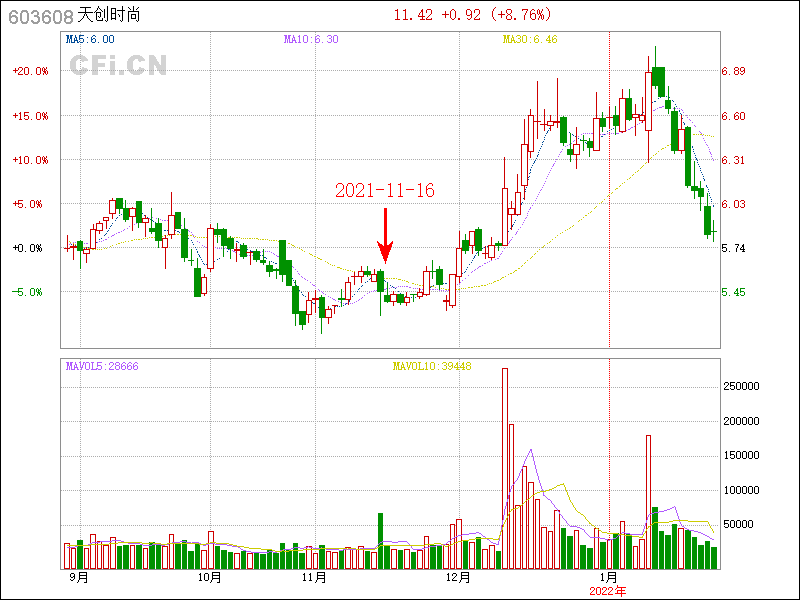The image size is (800, 600).
Task: Select the +20.0% axis label
Action: [x=30, y=71]
